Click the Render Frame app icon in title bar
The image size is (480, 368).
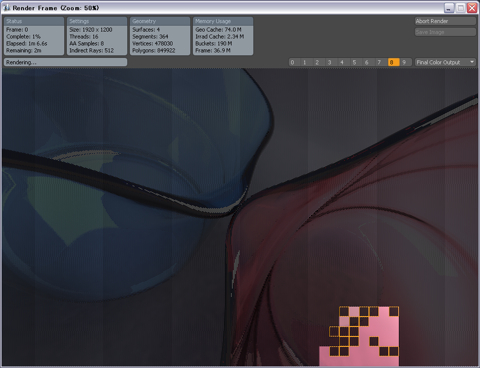(x=7, y=8)
